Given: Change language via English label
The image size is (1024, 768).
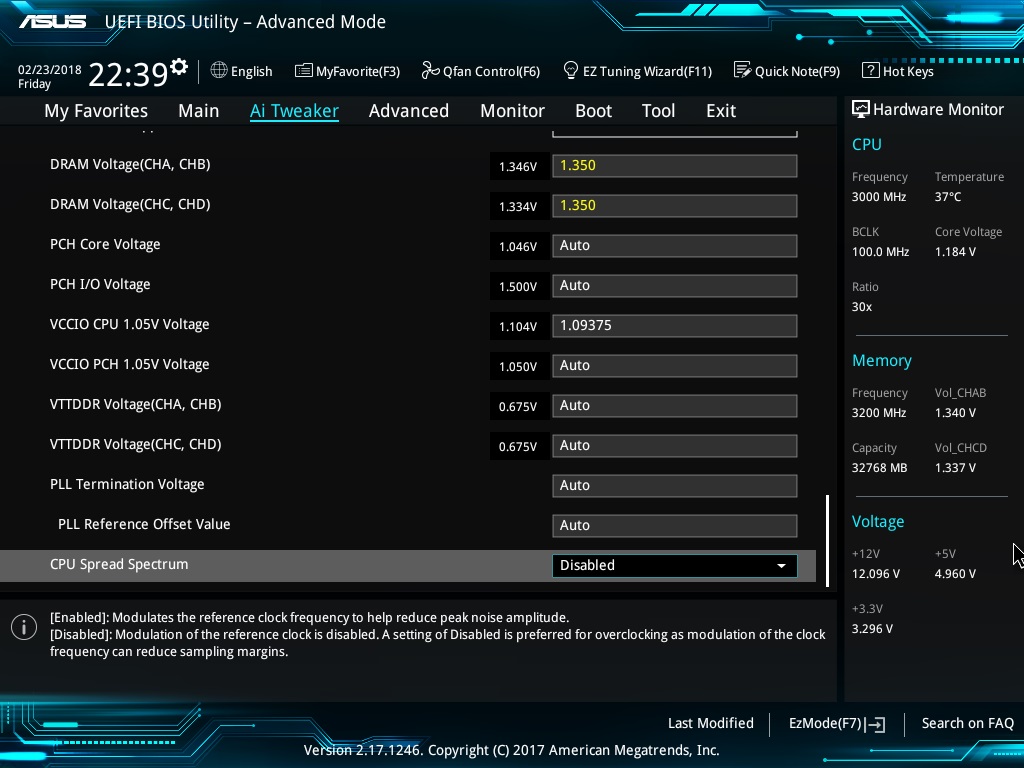Looking at the screenshot, I should click(x=251, y=71).
